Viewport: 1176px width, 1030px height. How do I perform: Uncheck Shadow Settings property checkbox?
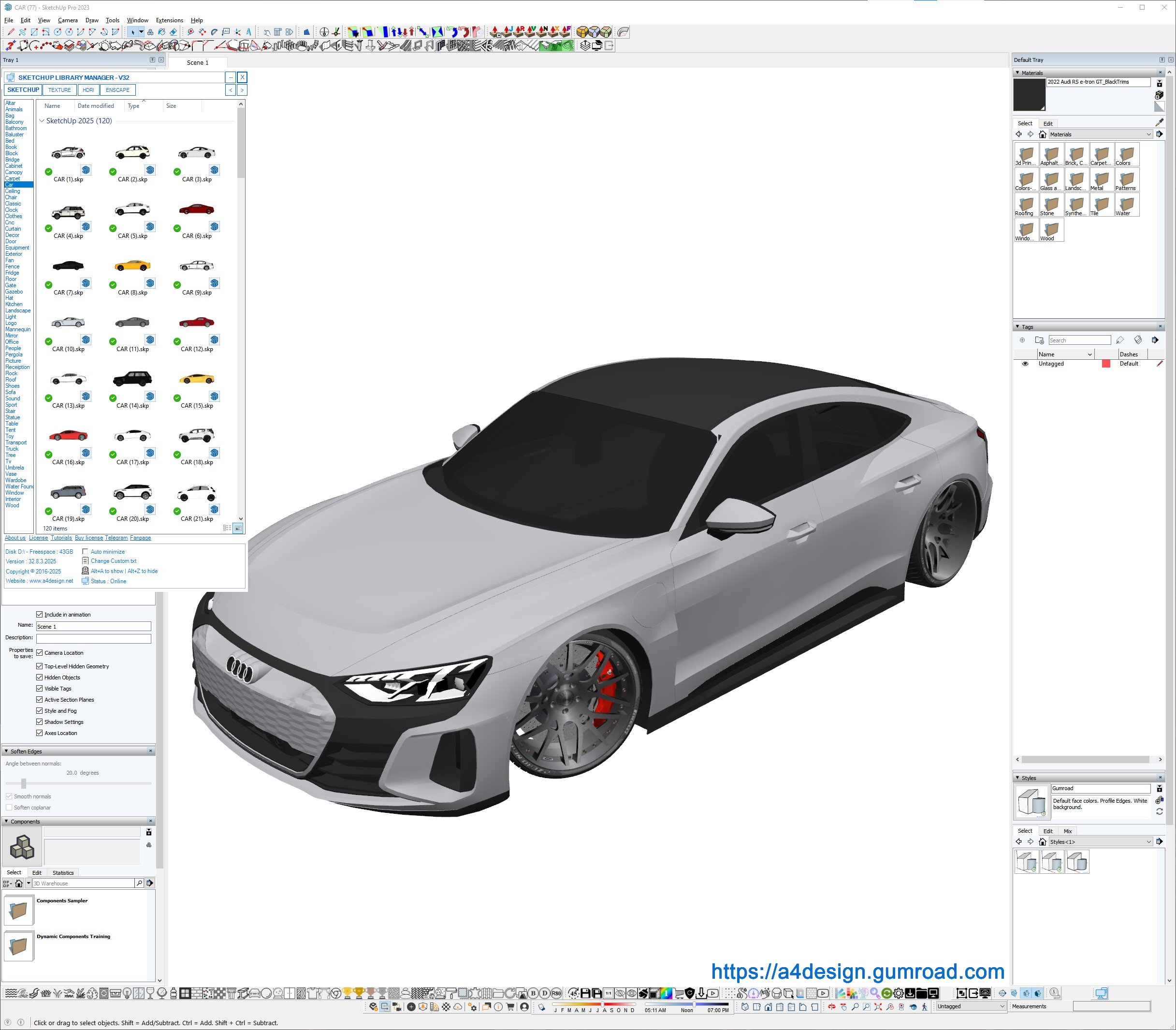click(40, 722)
